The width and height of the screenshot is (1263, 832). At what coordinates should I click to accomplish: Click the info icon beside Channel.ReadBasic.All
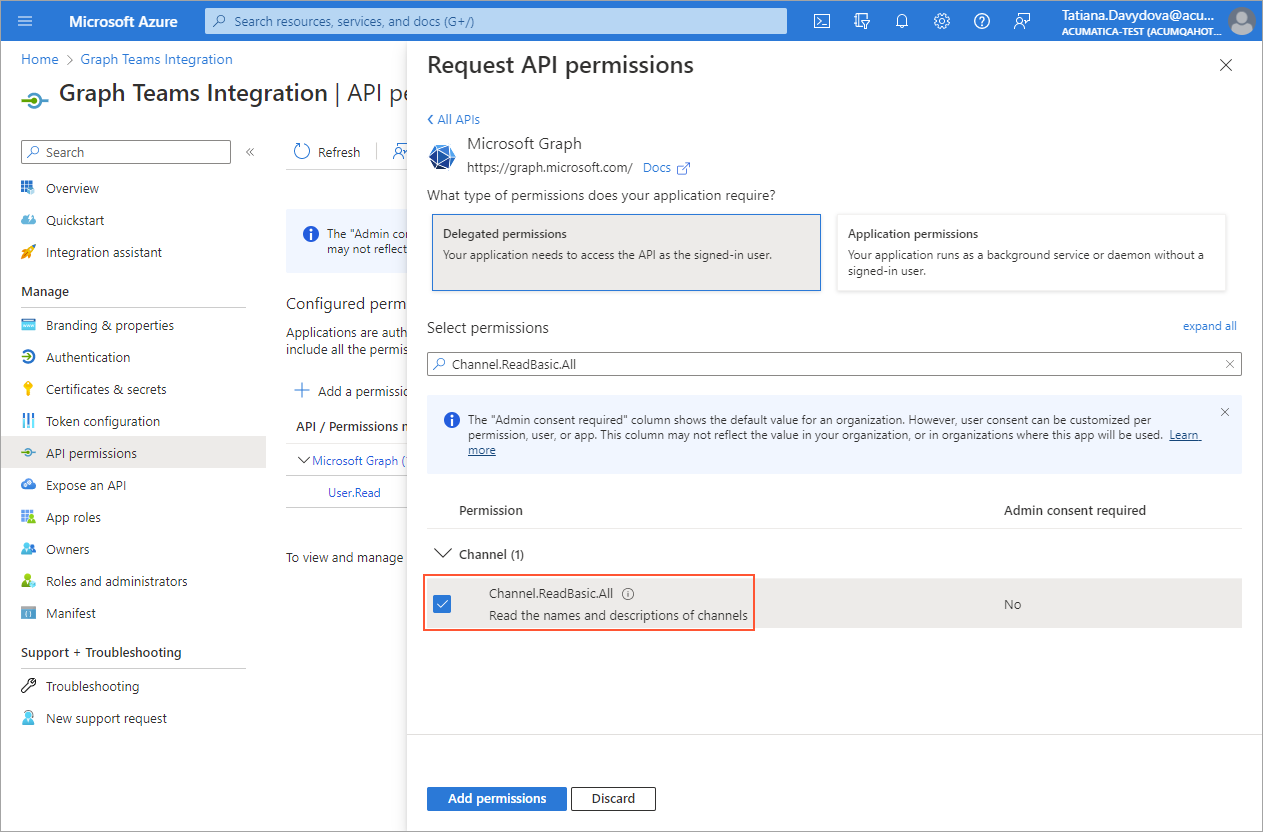click(x=628, y=594)
